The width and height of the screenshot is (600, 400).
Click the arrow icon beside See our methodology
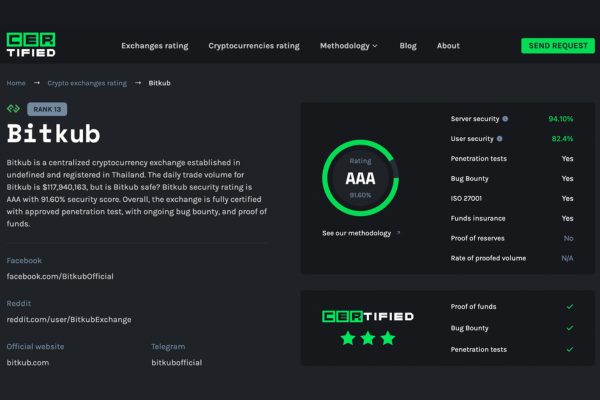pos(398,232)
